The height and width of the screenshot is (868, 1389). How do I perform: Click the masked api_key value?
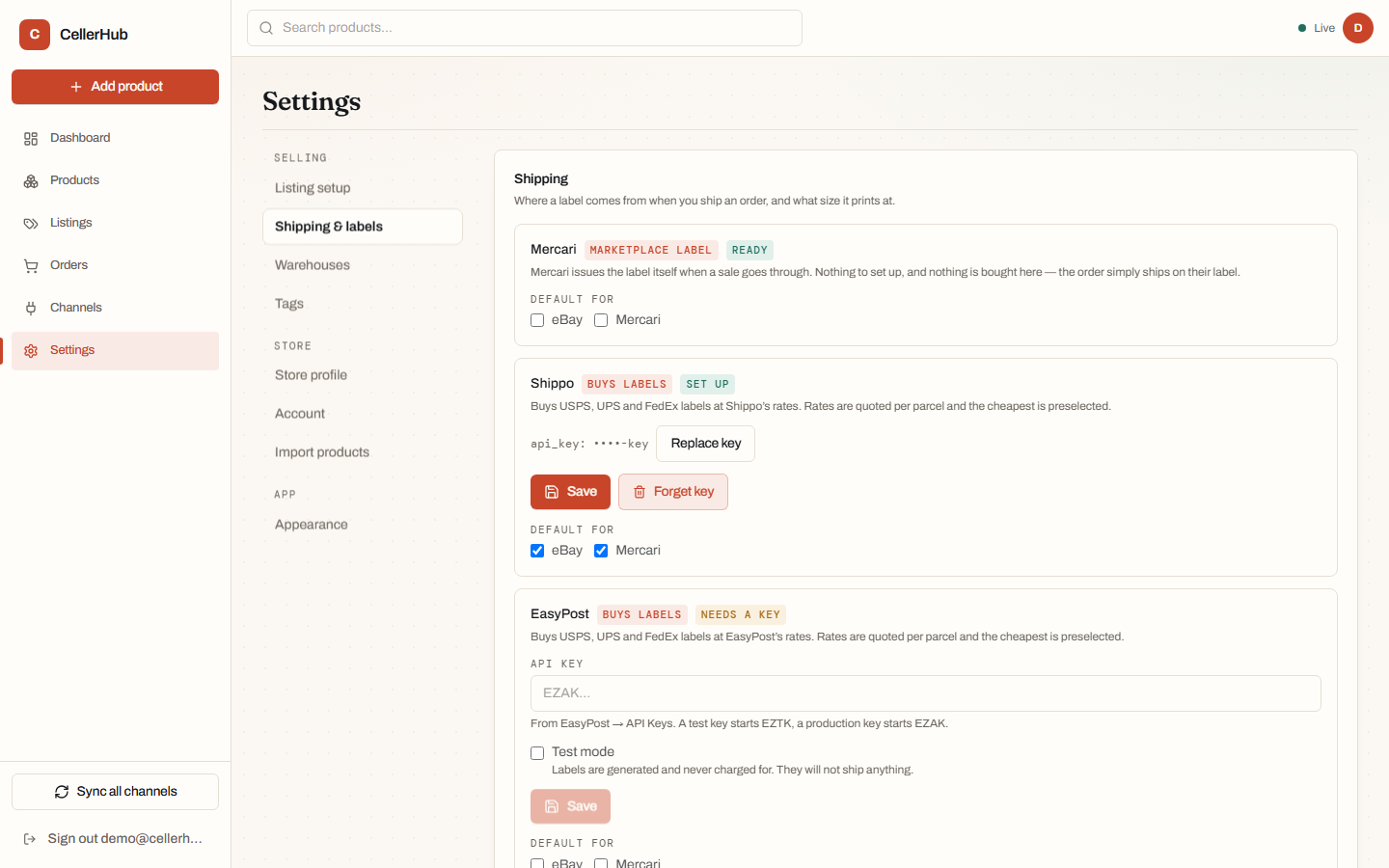(621, 445)
